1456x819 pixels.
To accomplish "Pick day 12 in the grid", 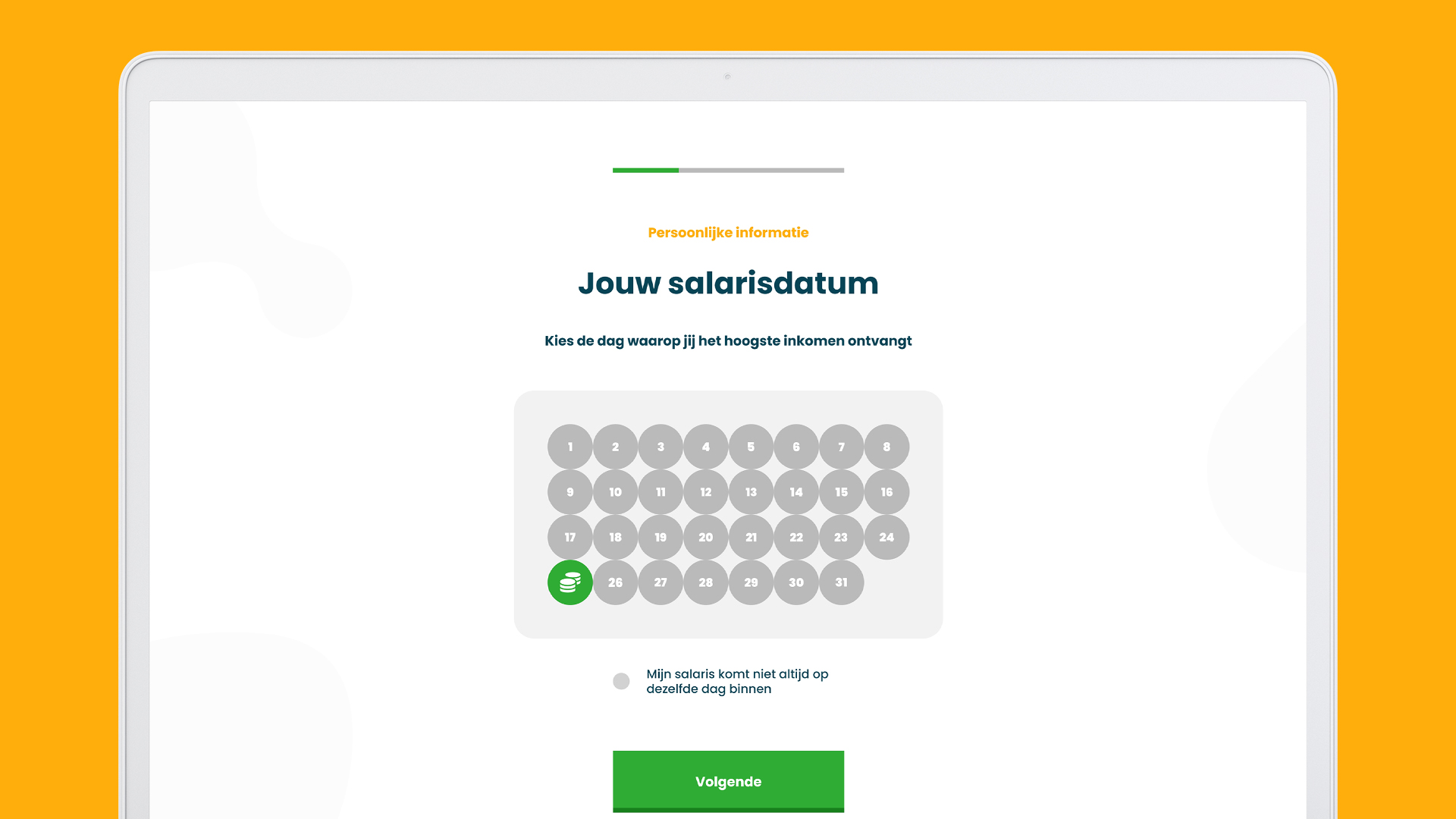I will point(705,492).
